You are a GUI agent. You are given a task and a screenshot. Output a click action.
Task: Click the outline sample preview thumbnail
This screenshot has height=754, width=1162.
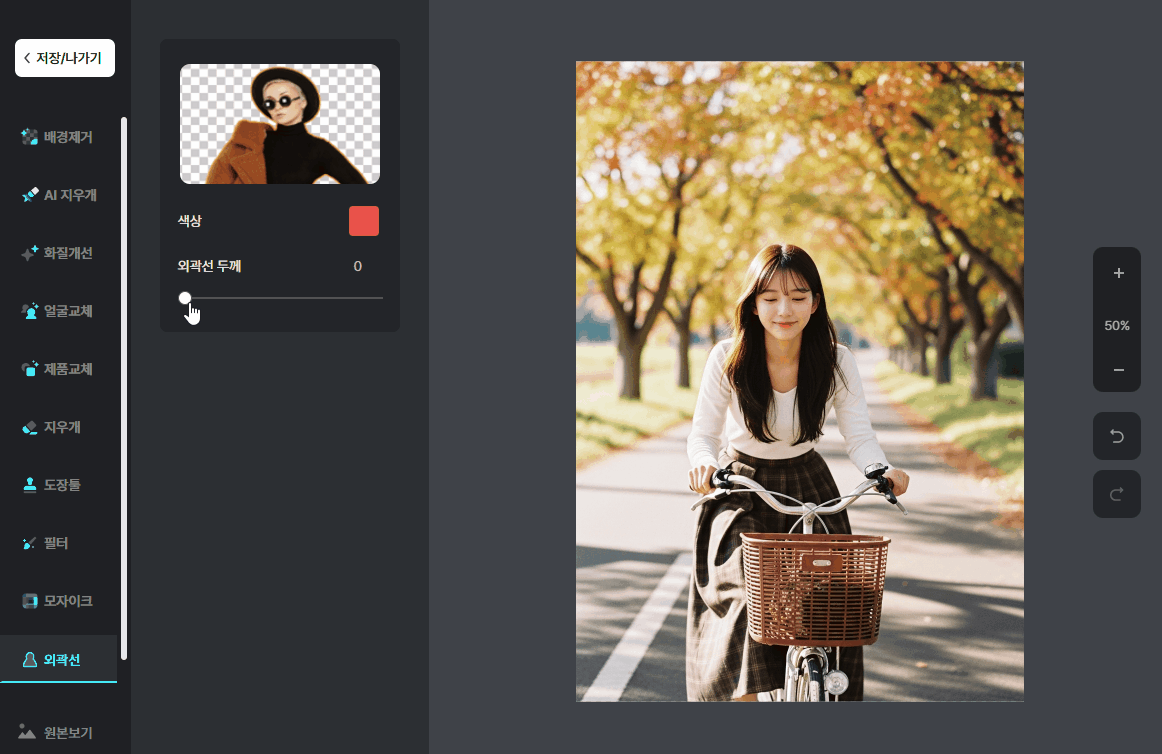(x=280, y=124)
